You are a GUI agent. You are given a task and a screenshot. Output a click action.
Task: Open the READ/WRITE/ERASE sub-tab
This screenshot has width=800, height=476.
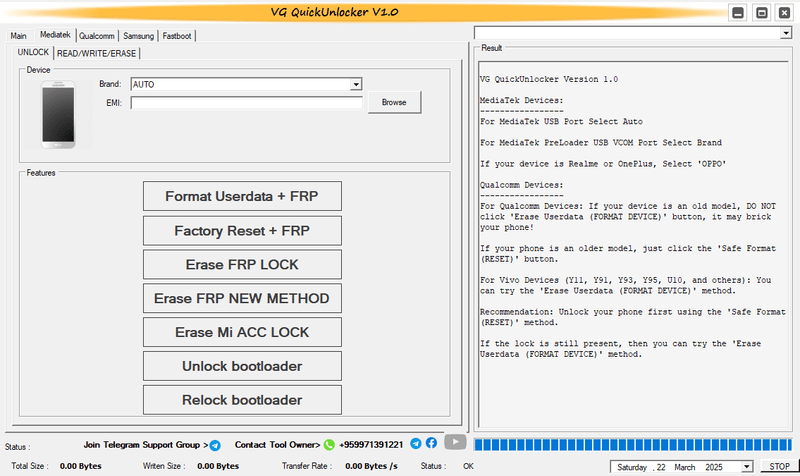click(96, 53)
